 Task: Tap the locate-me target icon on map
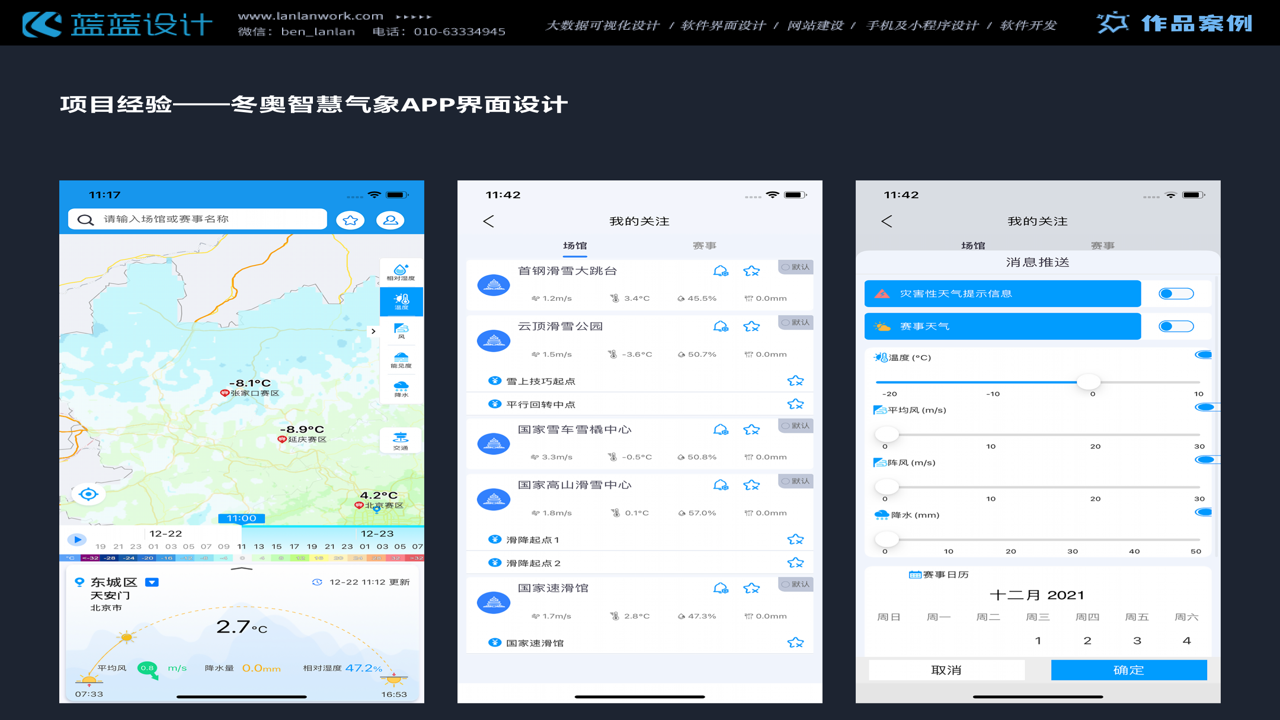pos(88,494)
